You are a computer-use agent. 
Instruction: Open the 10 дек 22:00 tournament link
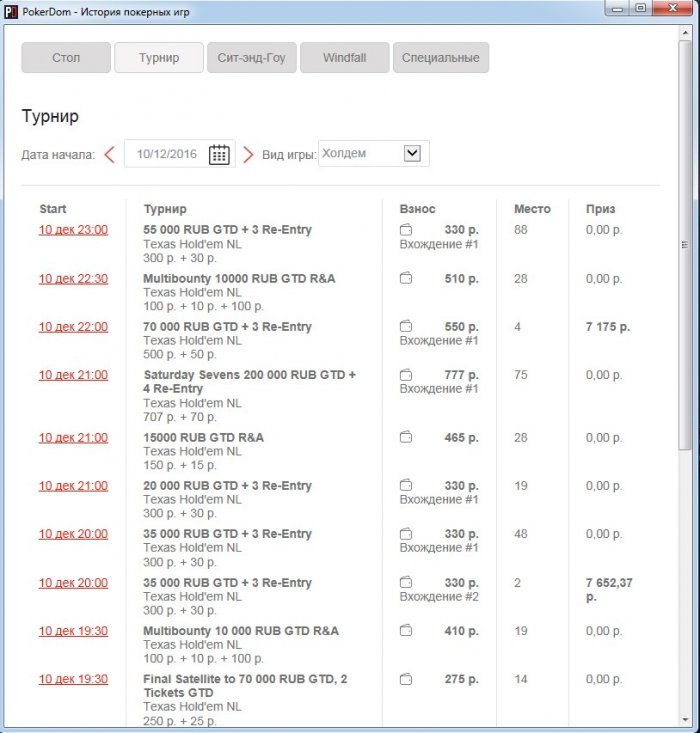[x=73, y=327]
